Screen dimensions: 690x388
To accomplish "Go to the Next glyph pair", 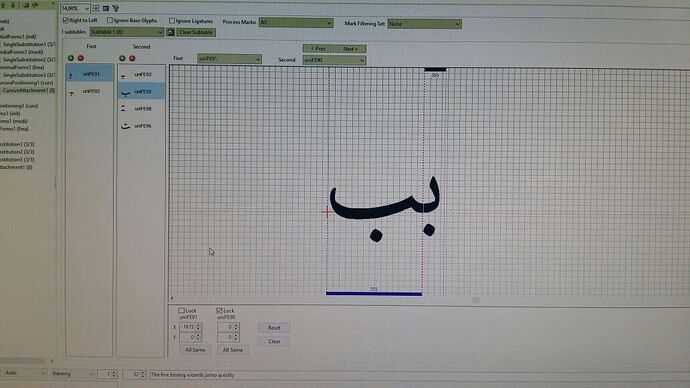I will (x=350, y=49).
